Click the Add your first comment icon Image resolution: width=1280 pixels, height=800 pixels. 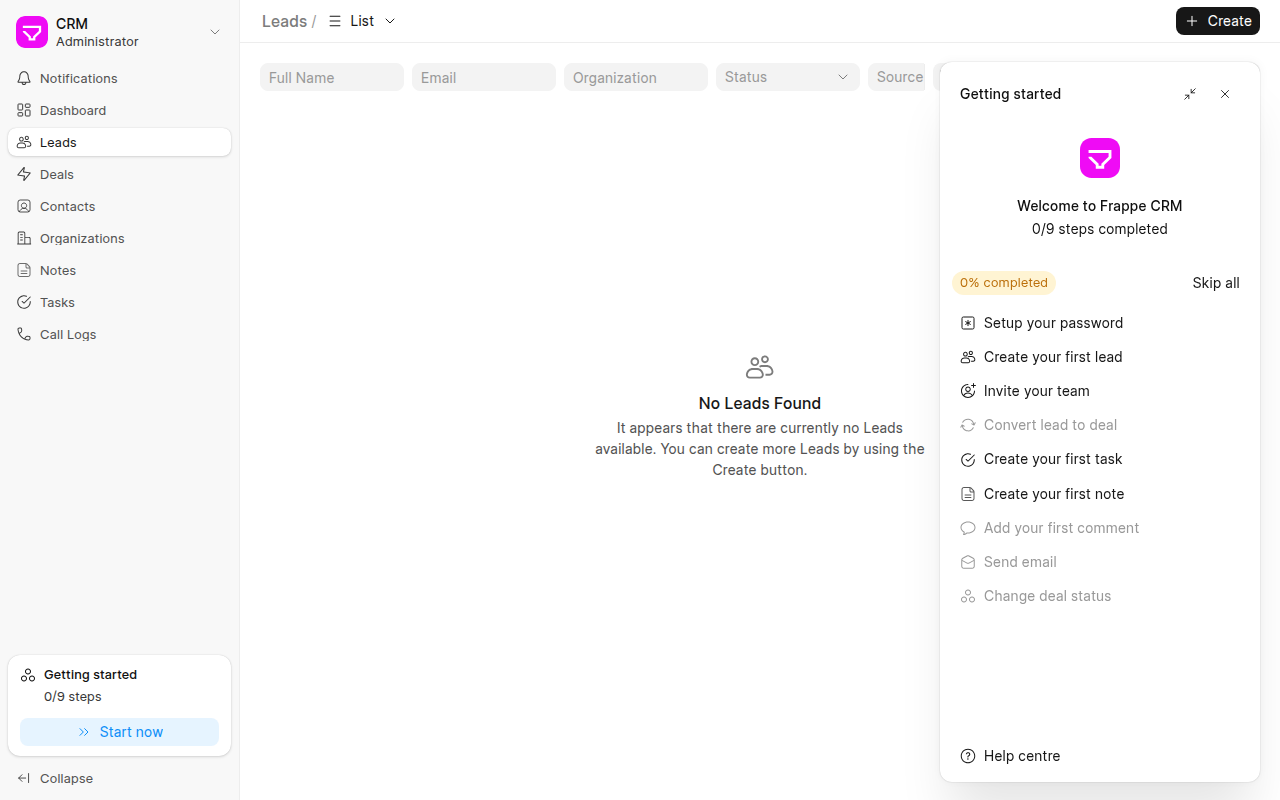968,528
